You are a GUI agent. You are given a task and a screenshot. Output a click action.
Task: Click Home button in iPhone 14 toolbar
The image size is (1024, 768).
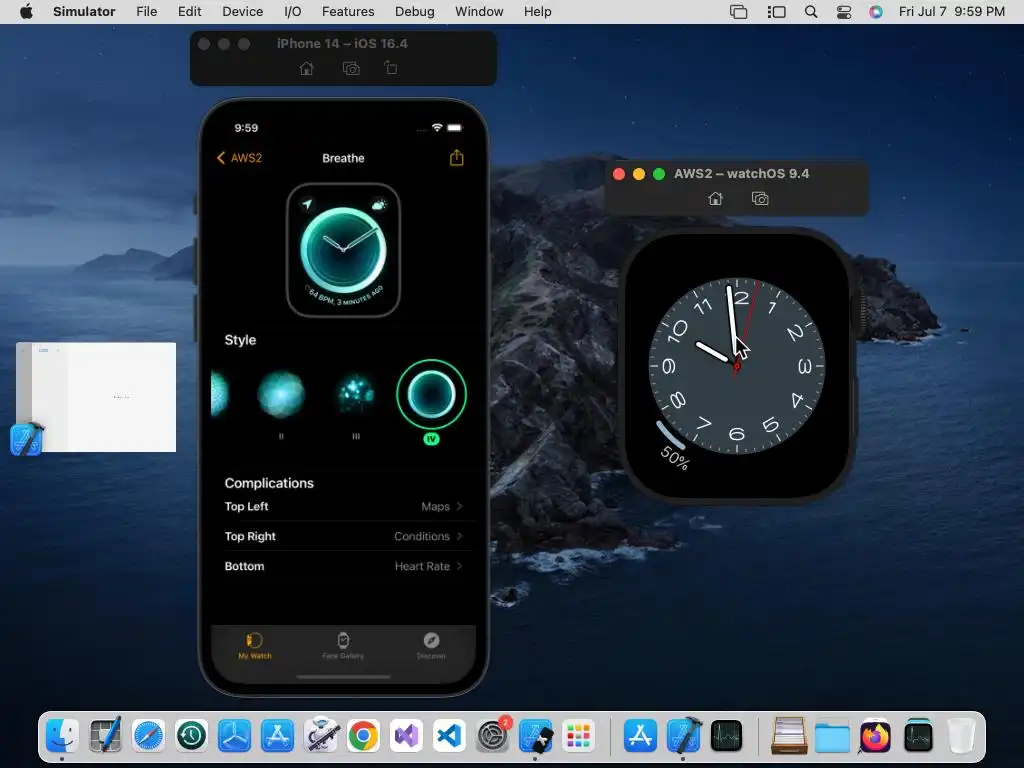[306, 69]
